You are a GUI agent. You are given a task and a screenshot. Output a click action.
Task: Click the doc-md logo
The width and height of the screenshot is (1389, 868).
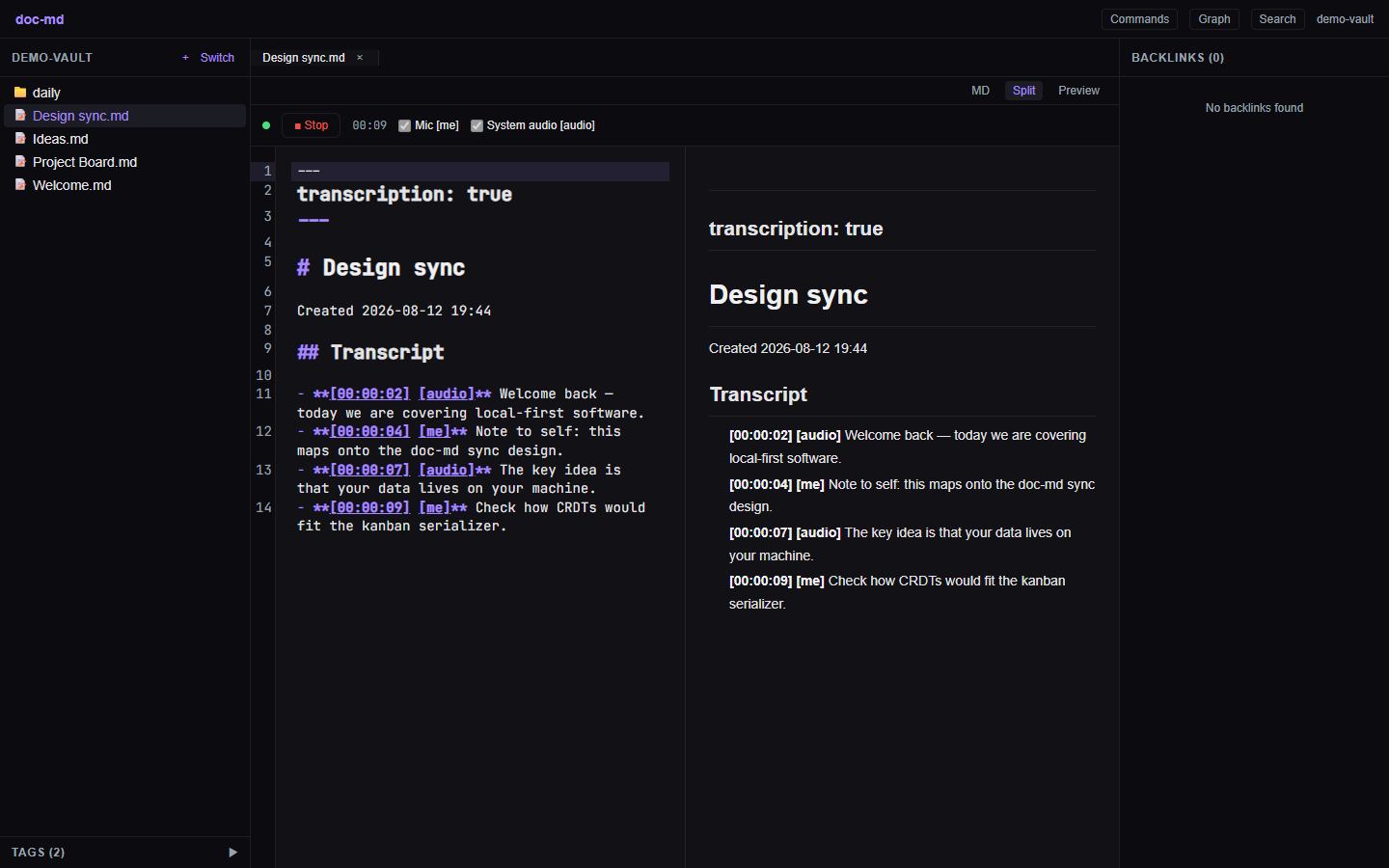pyautogui.click(x=40, y=19)
